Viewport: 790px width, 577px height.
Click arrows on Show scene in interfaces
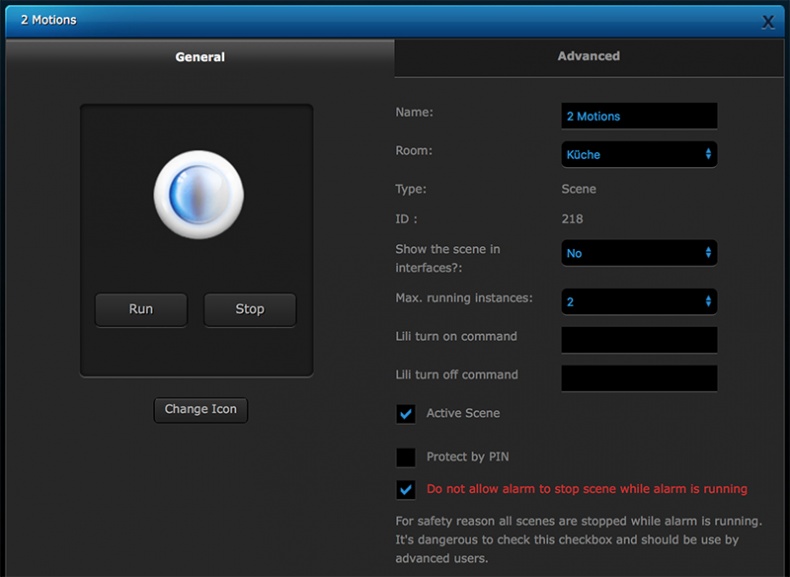(x=708, y=253)
